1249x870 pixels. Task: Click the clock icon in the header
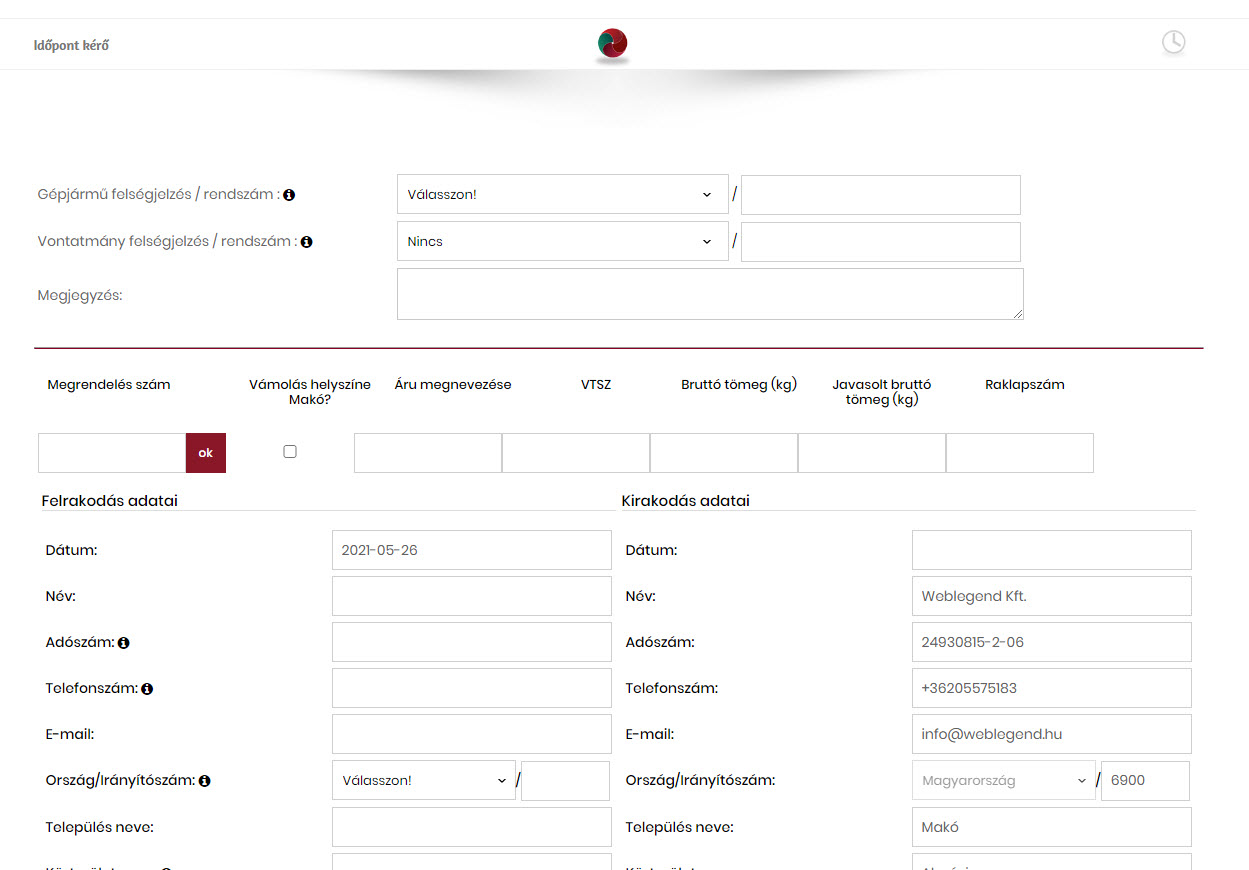click(1173, 42)
